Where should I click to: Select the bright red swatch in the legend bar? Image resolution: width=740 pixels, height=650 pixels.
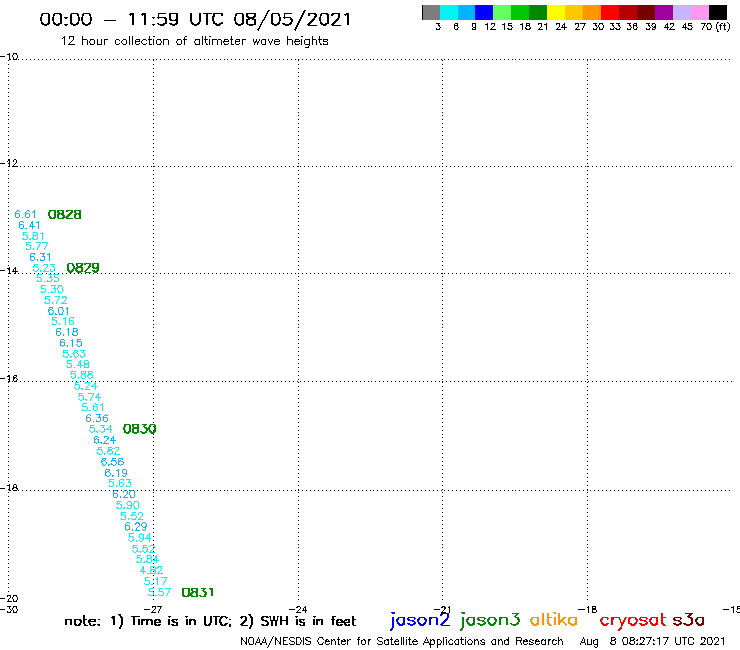click(x=610, y=12)
